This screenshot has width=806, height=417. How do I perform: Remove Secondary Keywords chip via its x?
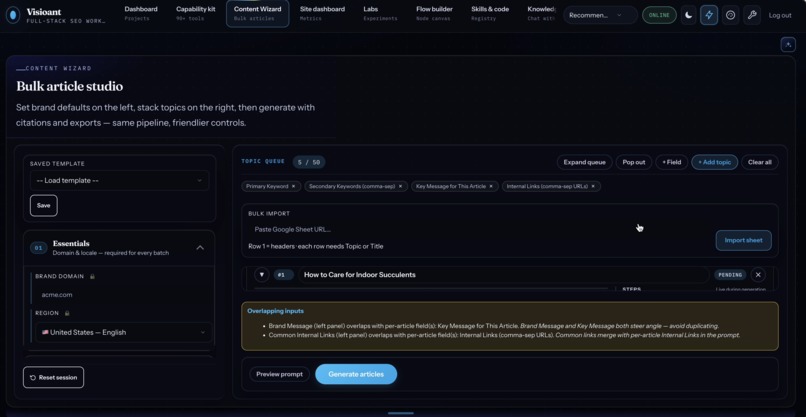(400, 186)
